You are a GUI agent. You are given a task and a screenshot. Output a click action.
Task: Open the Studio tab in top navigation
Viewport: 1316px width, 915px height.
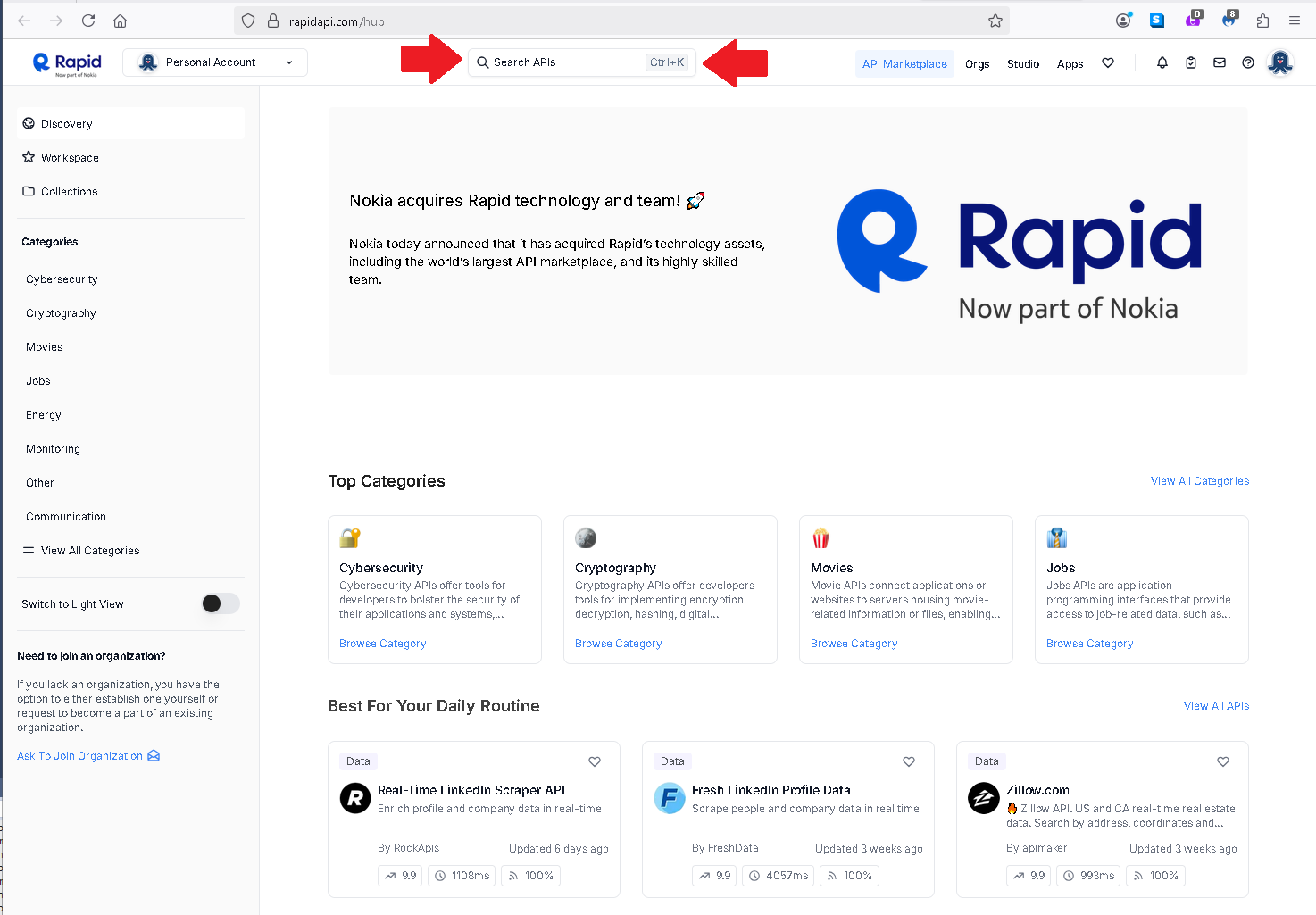(x=1022, y=63)
